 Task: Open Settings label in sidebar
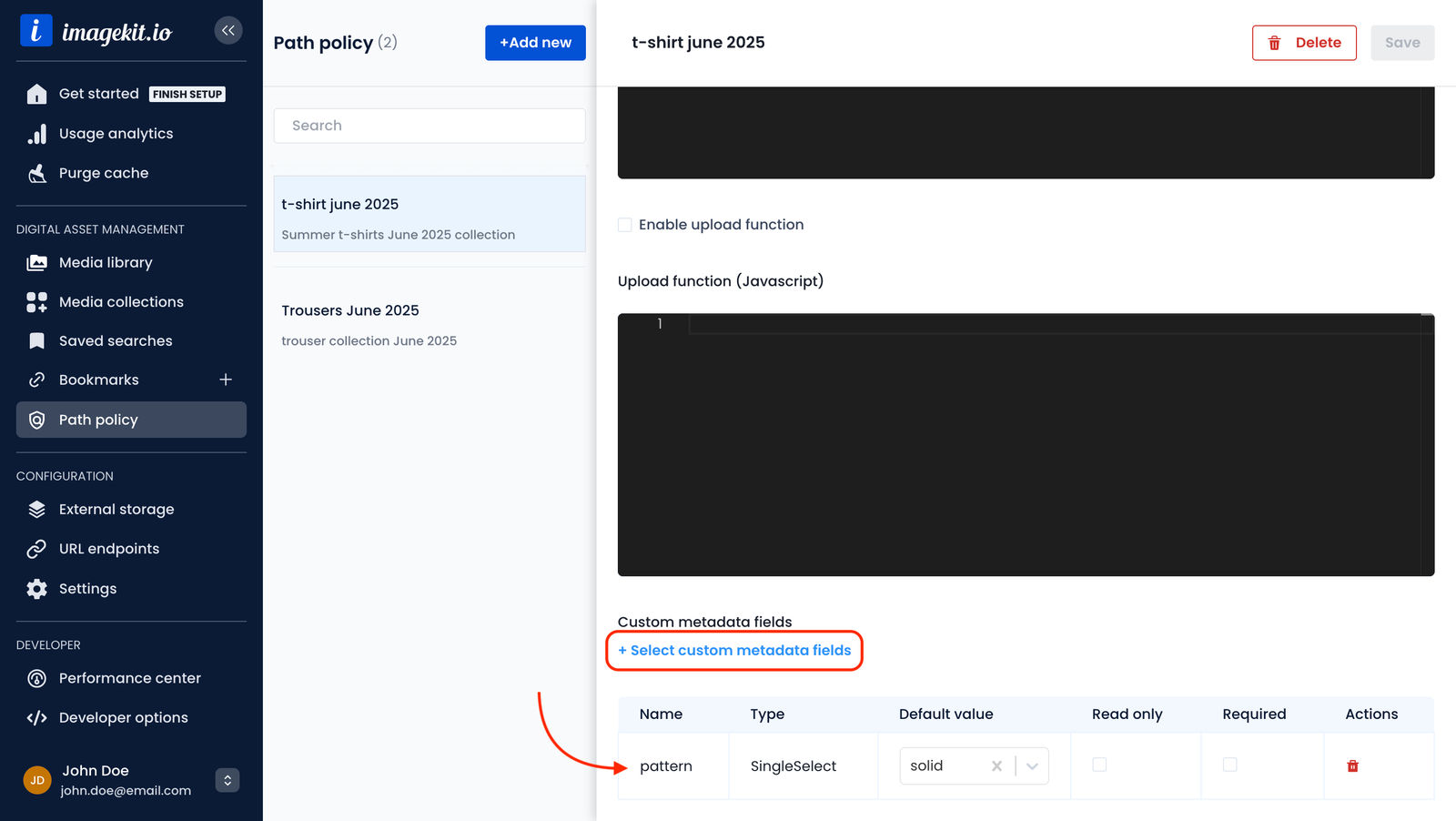click(87, 589)
